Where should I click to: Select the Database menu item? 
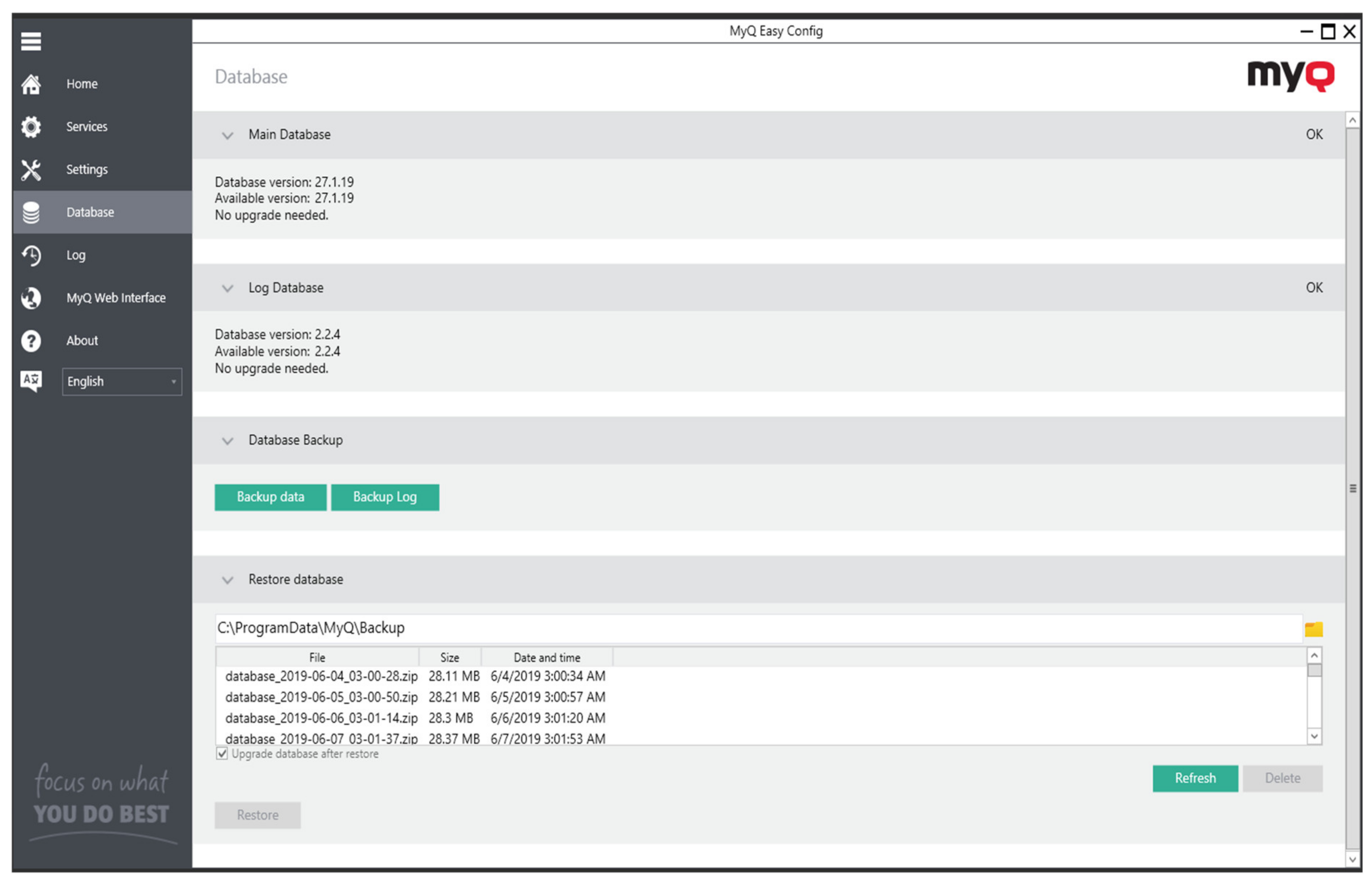90,212
